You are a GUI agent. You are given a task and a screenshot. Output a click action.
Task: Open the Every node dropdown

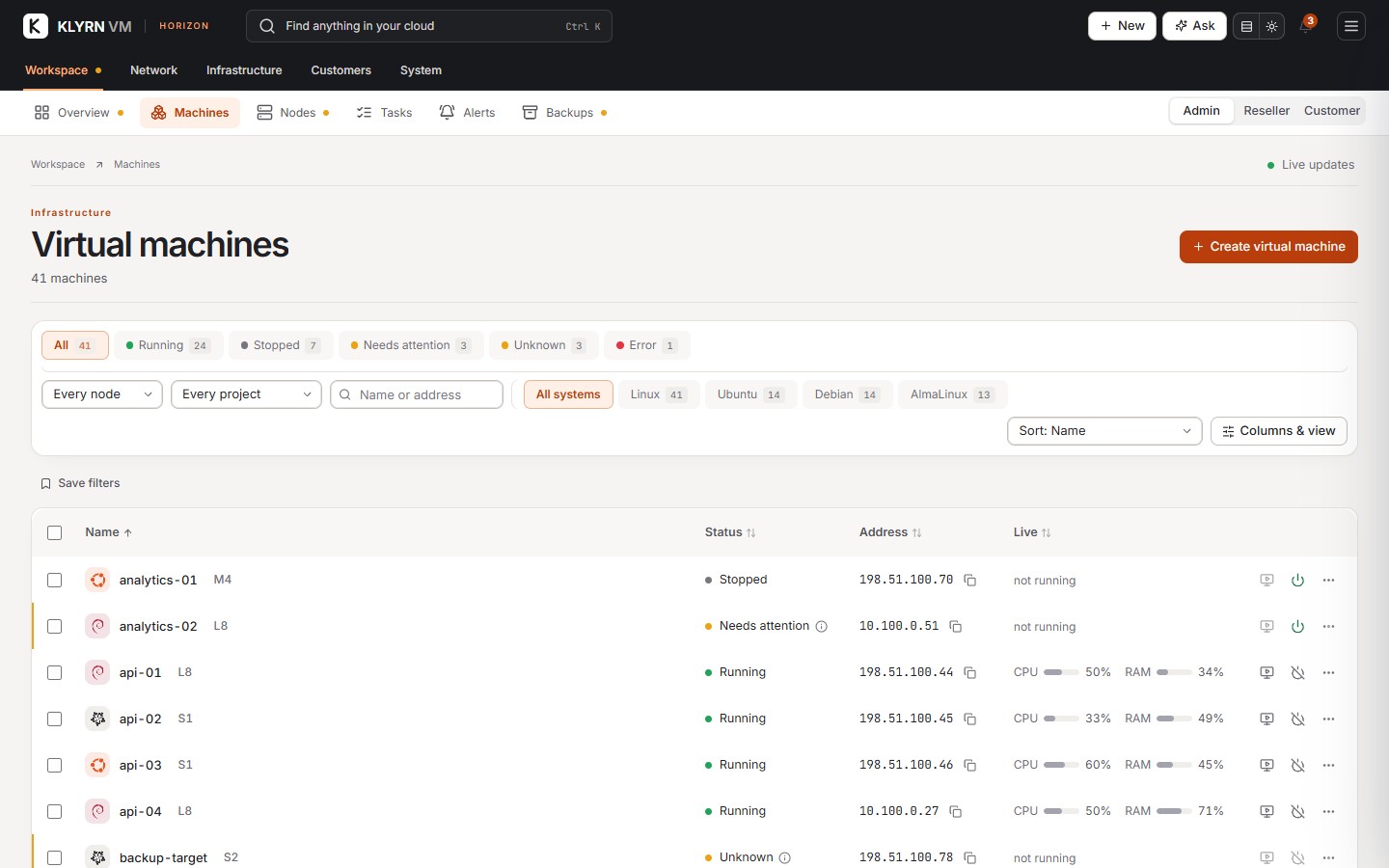pos(102,394)
